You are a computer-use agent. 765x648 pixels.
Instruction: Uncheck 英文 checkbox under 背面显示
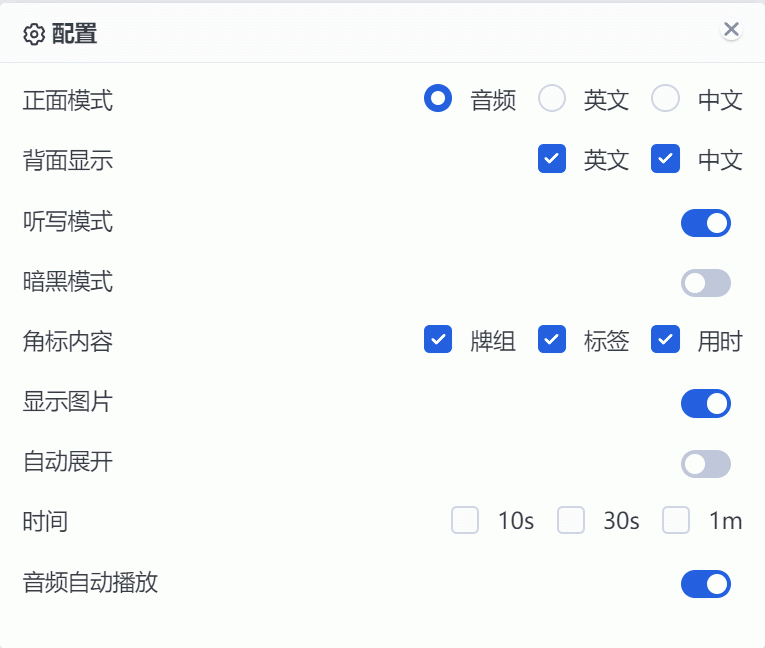[552, 159]
